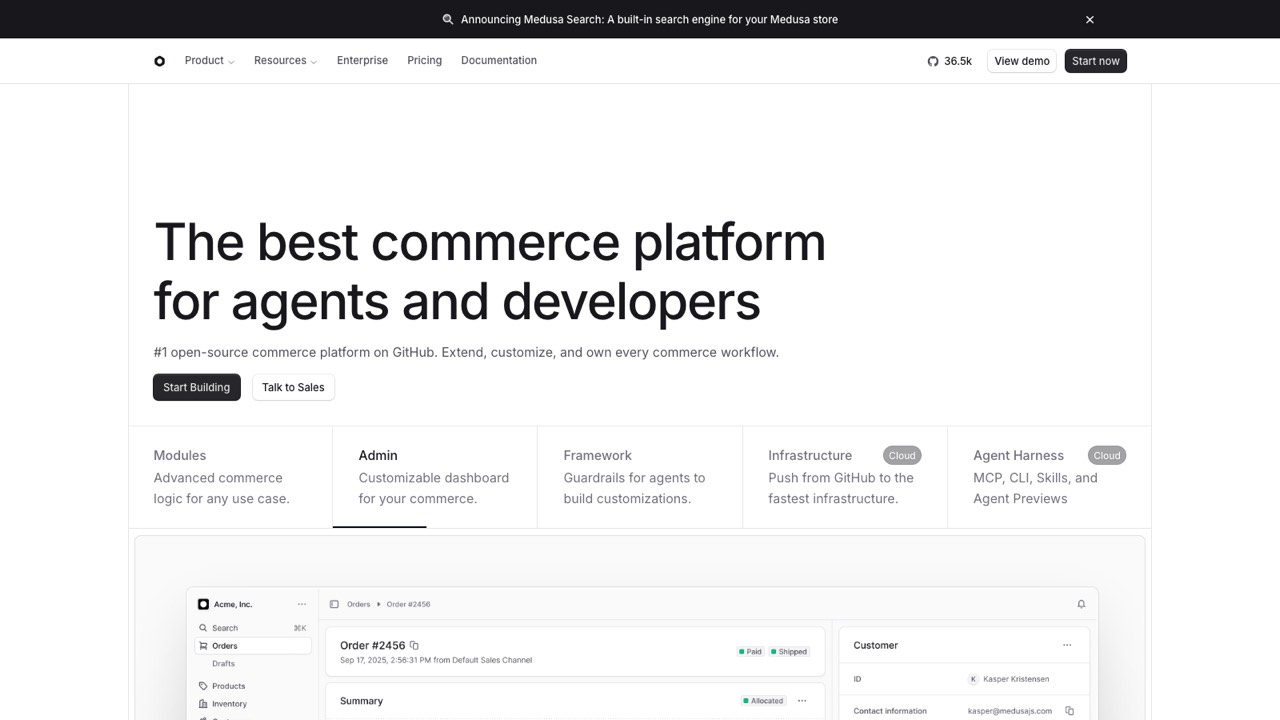
Task: Click the Search magnifier icon in the sidebar
Action: tap(203, 628)
